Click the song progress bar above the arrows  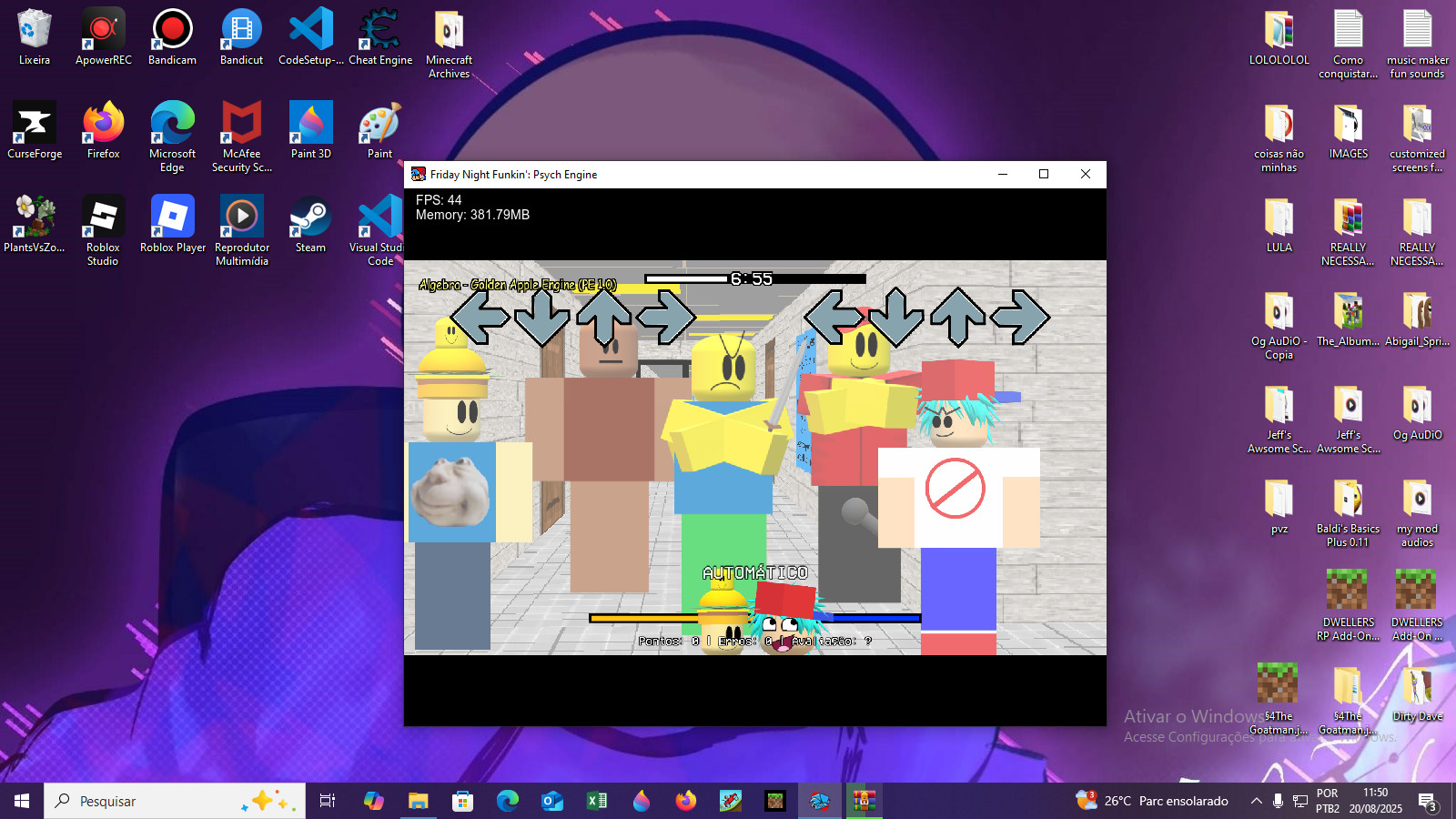pyautogui.click(x=755, y=278)
